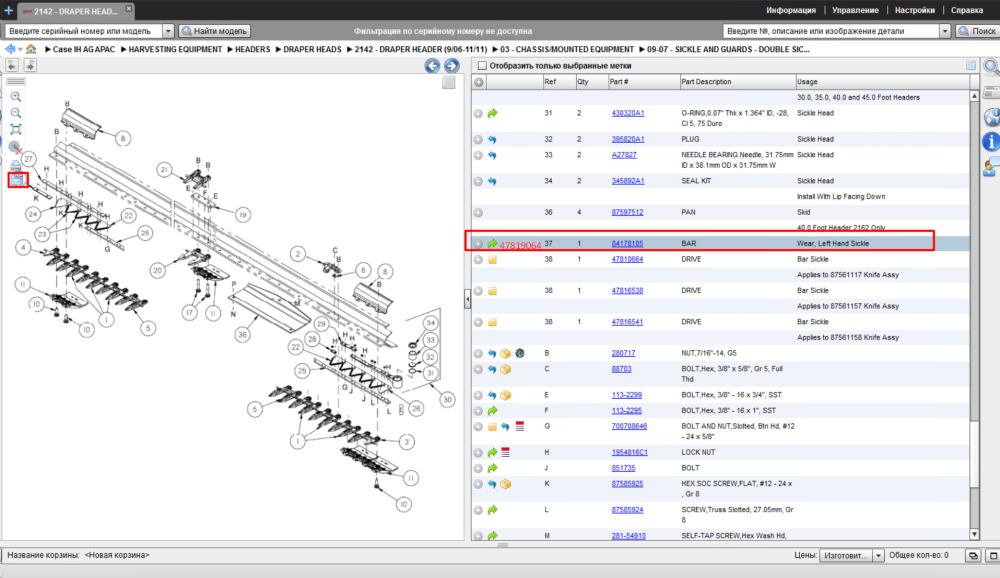Click the parts list scroll-up arrow
1000x578 pixels.
974,96
